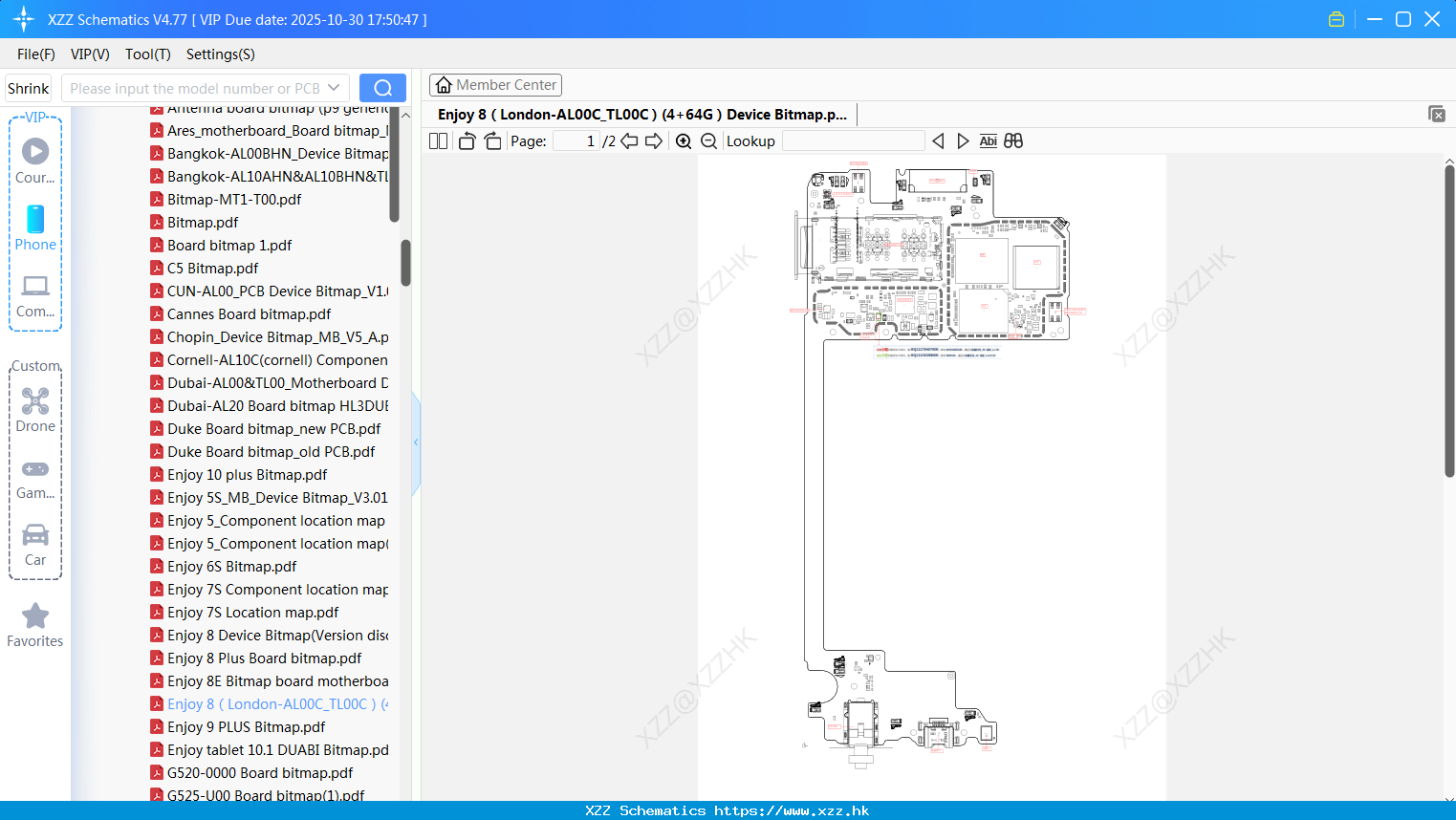Click the XZZ app logo
The image size is (1456, 820).
(x=24, y=19)
